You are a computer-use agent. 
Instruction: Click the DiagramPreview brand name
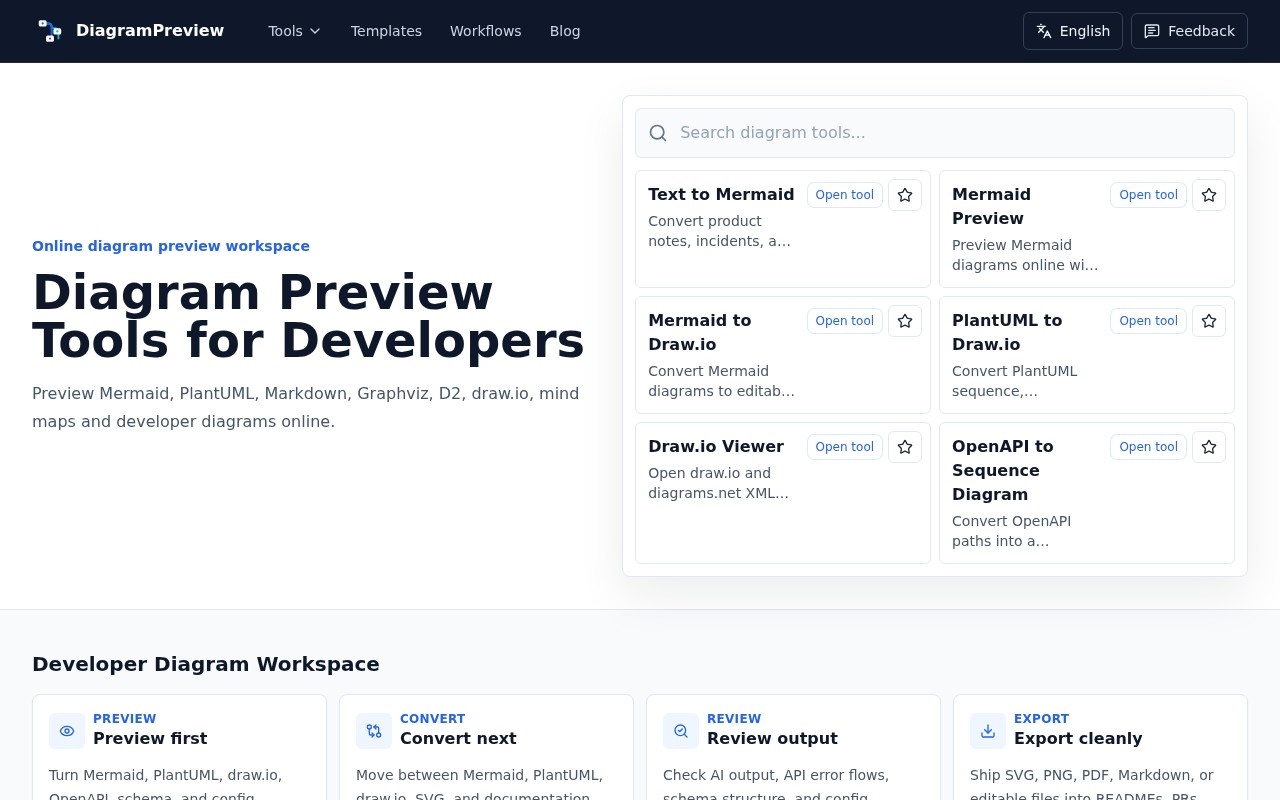[x=150, y=30]
